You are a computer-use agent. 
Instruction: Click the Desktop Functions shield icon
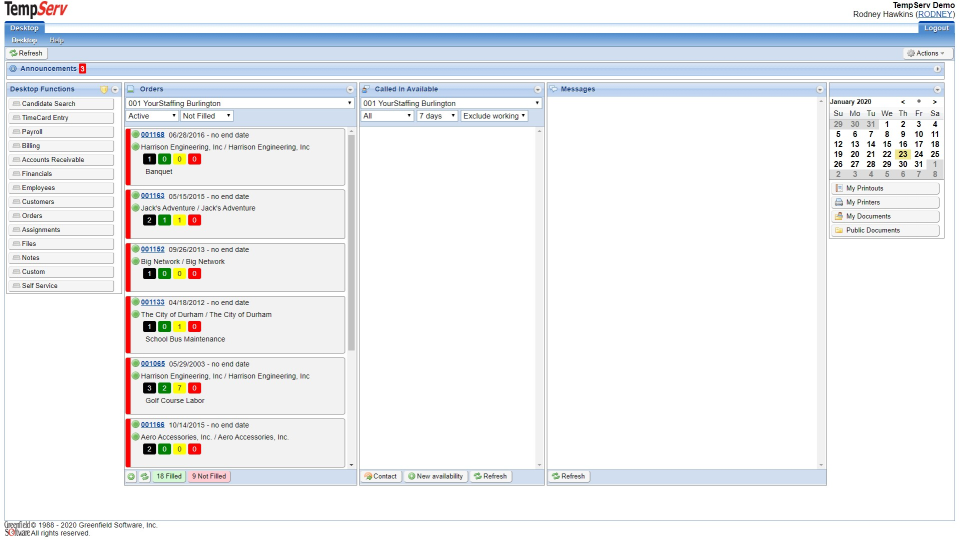tap(104, 89)
